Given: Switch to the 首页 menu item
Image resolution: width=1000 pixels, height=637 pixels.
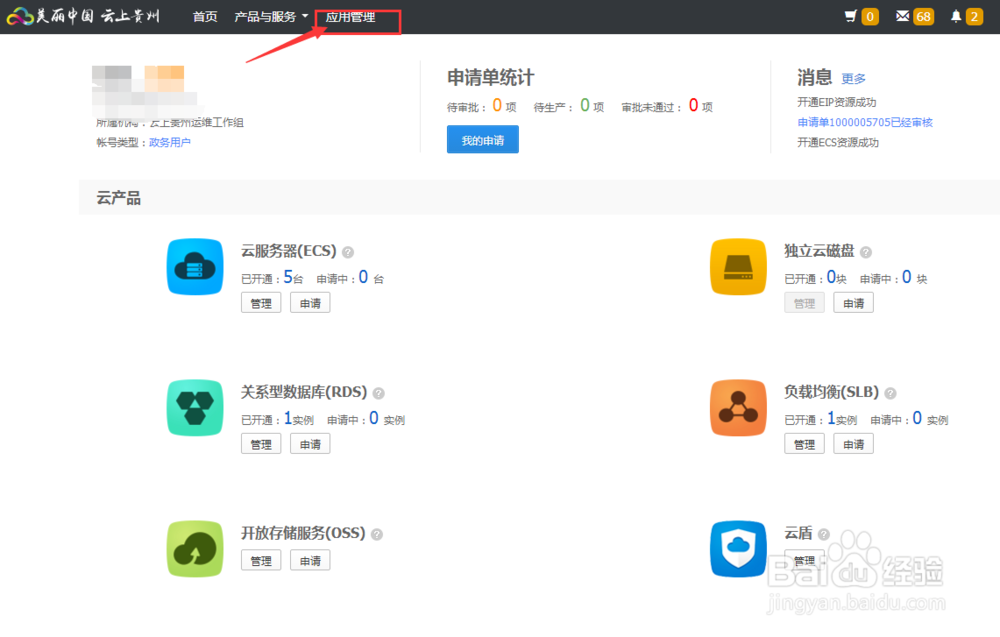Looking at the screenshot, I should [x=205, y=16].
